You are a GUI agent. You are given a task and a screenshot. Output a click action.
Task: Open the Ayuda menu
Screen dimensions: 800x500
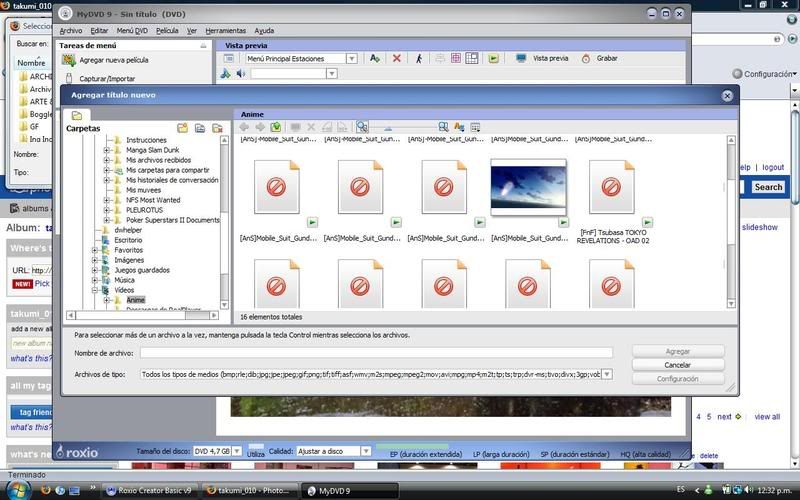pos(264,31)
